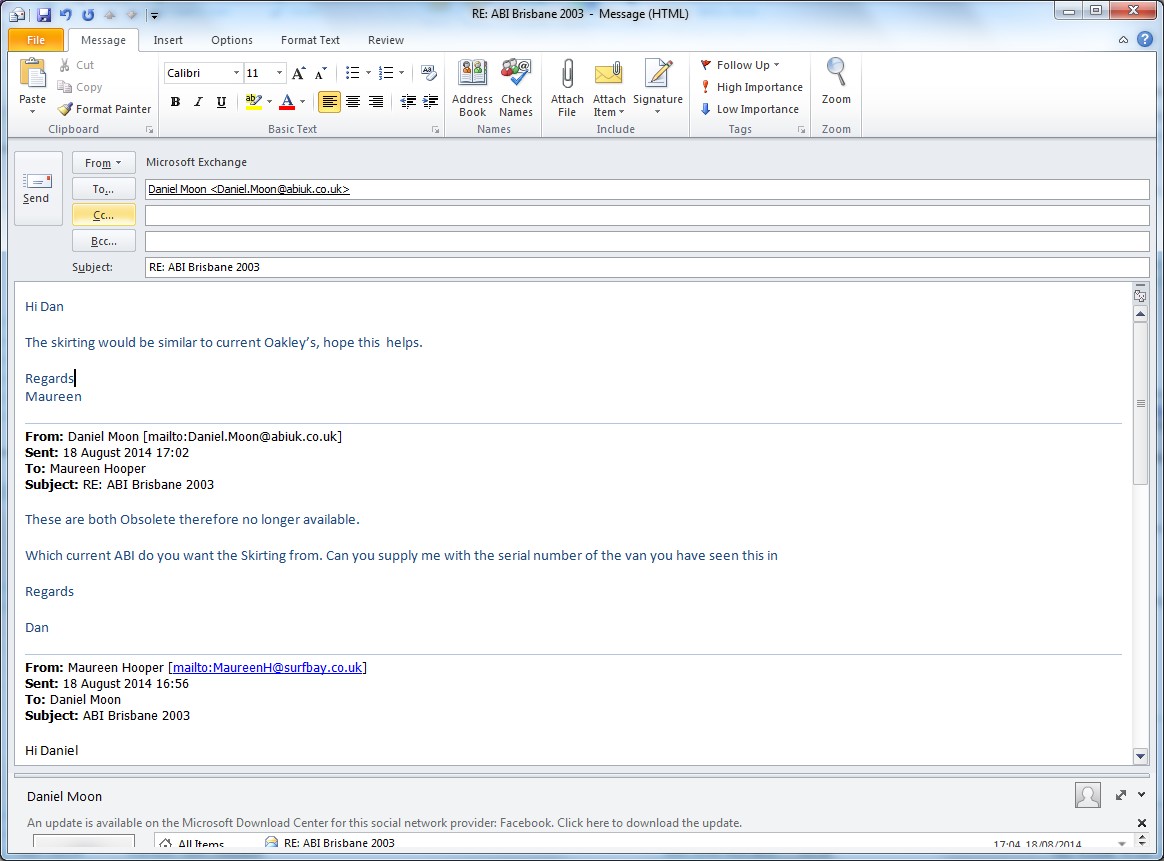
Task: Open the Calibri font name dropdown
Action: [236, 73]
